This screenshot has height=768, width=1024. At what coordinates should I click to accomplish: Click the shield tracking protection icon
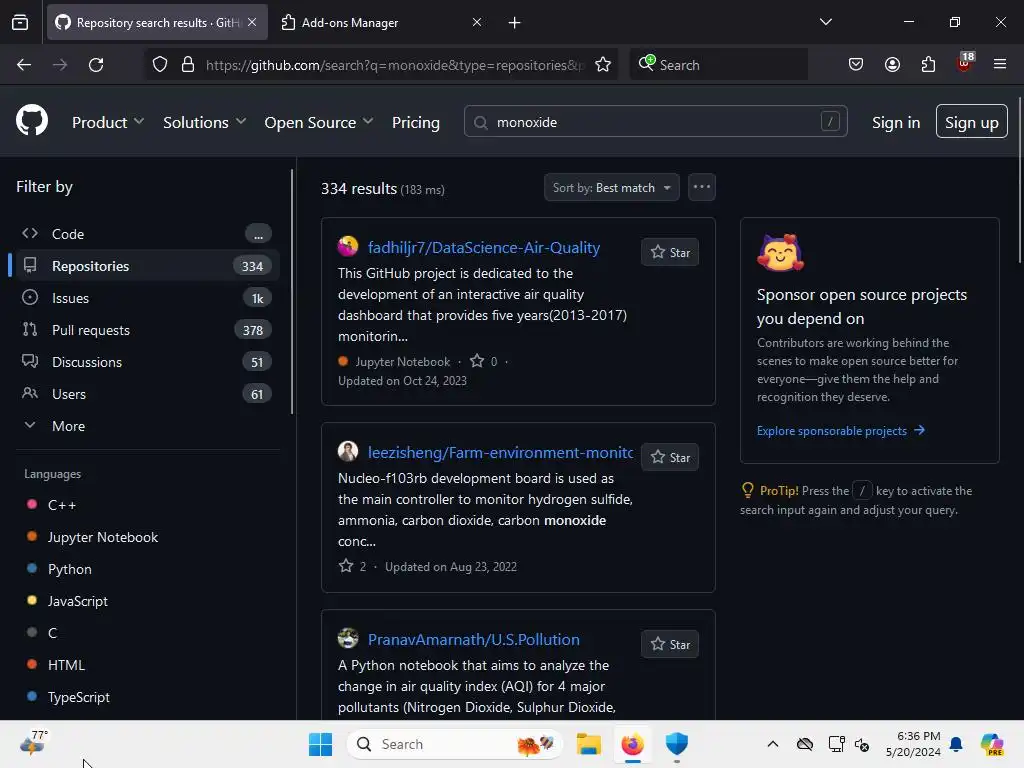[x=160, y=65]
